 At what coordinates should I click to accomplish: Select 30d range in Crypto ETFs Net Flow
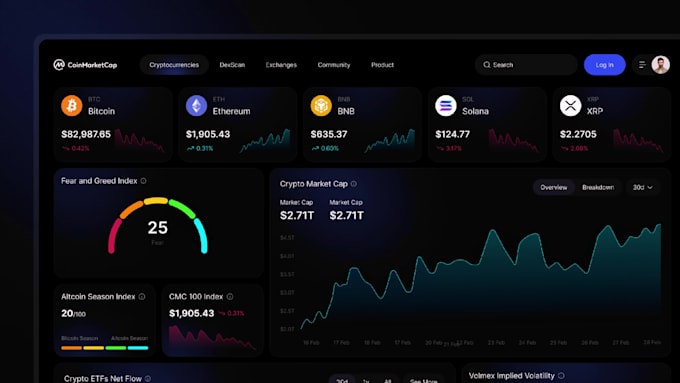point(342,380)
